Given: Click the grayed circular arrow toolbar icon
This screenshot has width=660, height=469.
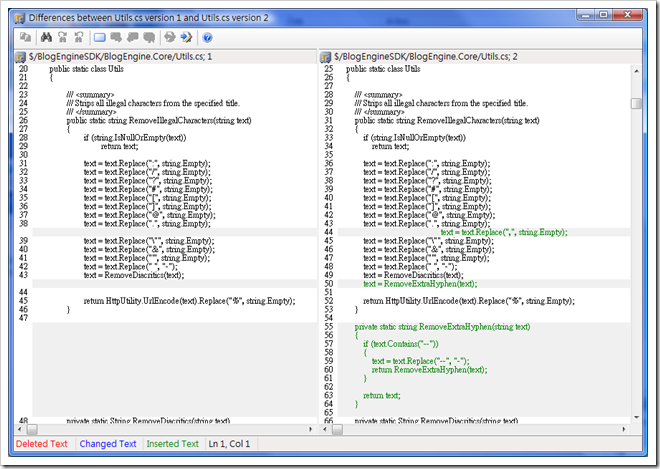Looking at the screenshot, I should pyautogui.click(x=170, y=37).
